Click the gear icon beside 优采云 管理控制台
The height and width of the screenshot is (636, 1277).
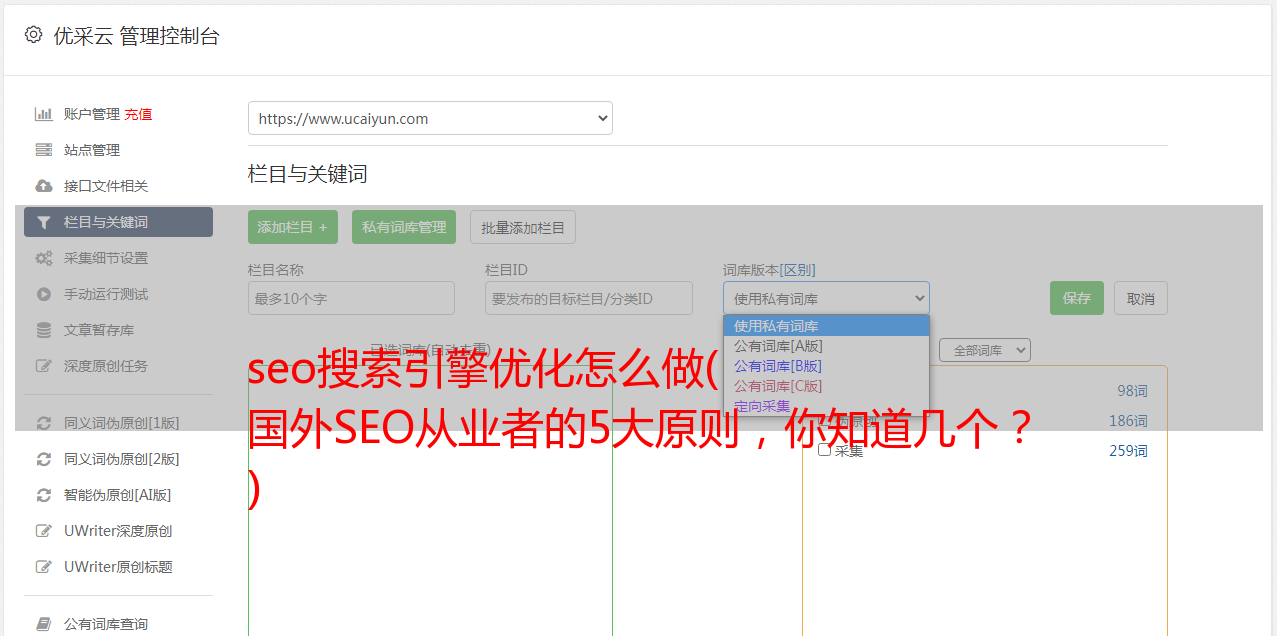click(33, 35)
